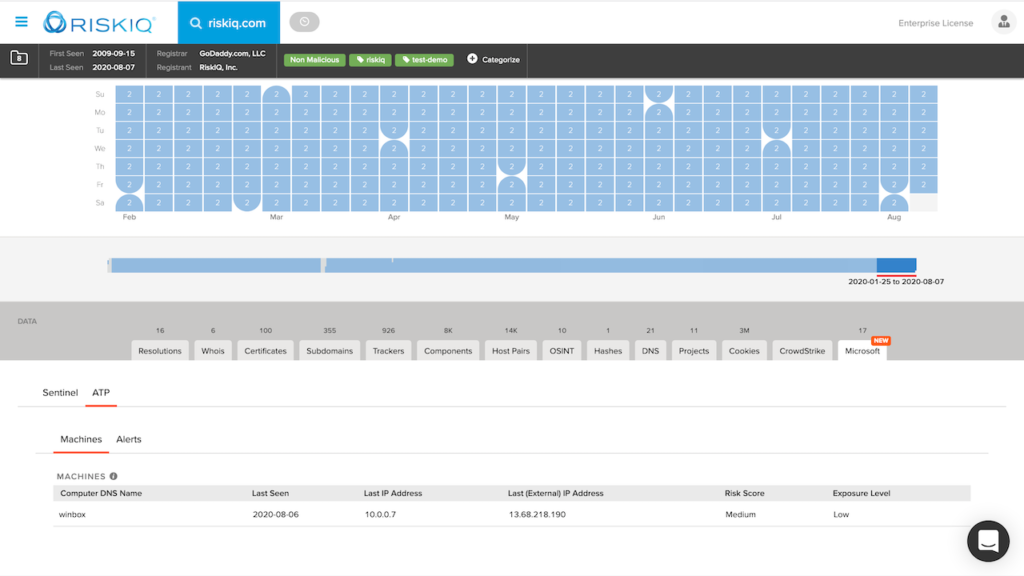Image resolution: width=1024 pixels, height=576 pixels.
Task: Select the Machines sub-tab
Action: pos(81,440)
